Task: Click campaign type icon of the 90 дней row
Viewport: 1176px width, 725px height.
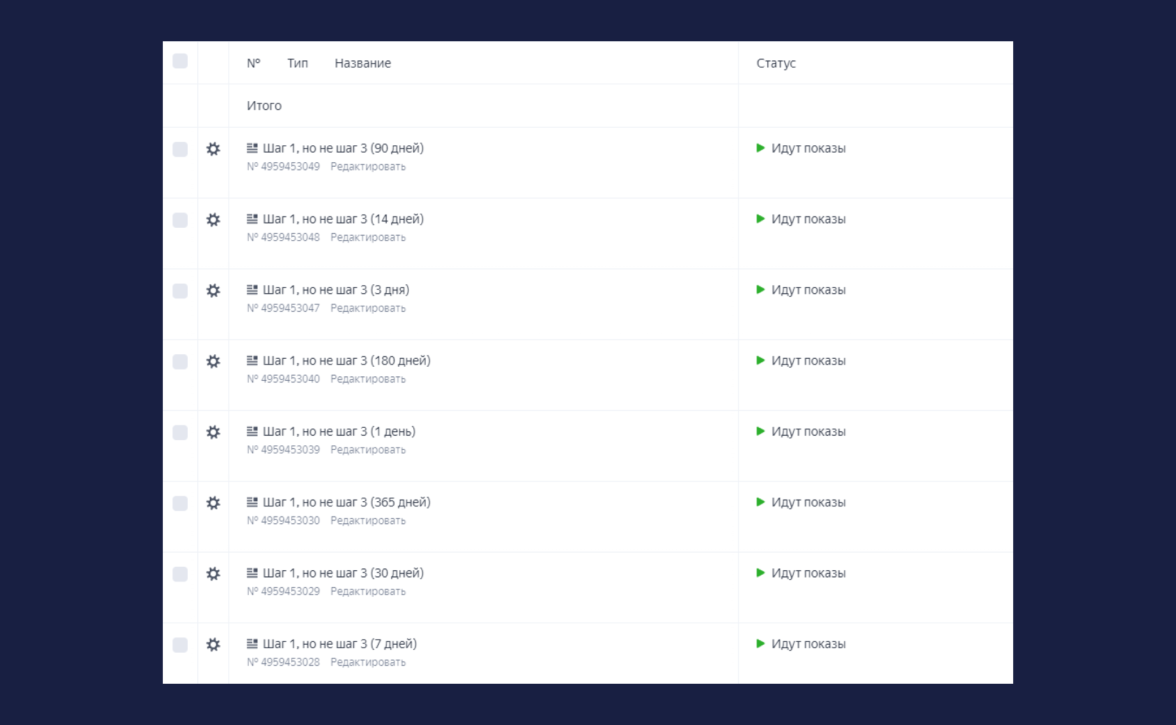Action: coord(252,148)
